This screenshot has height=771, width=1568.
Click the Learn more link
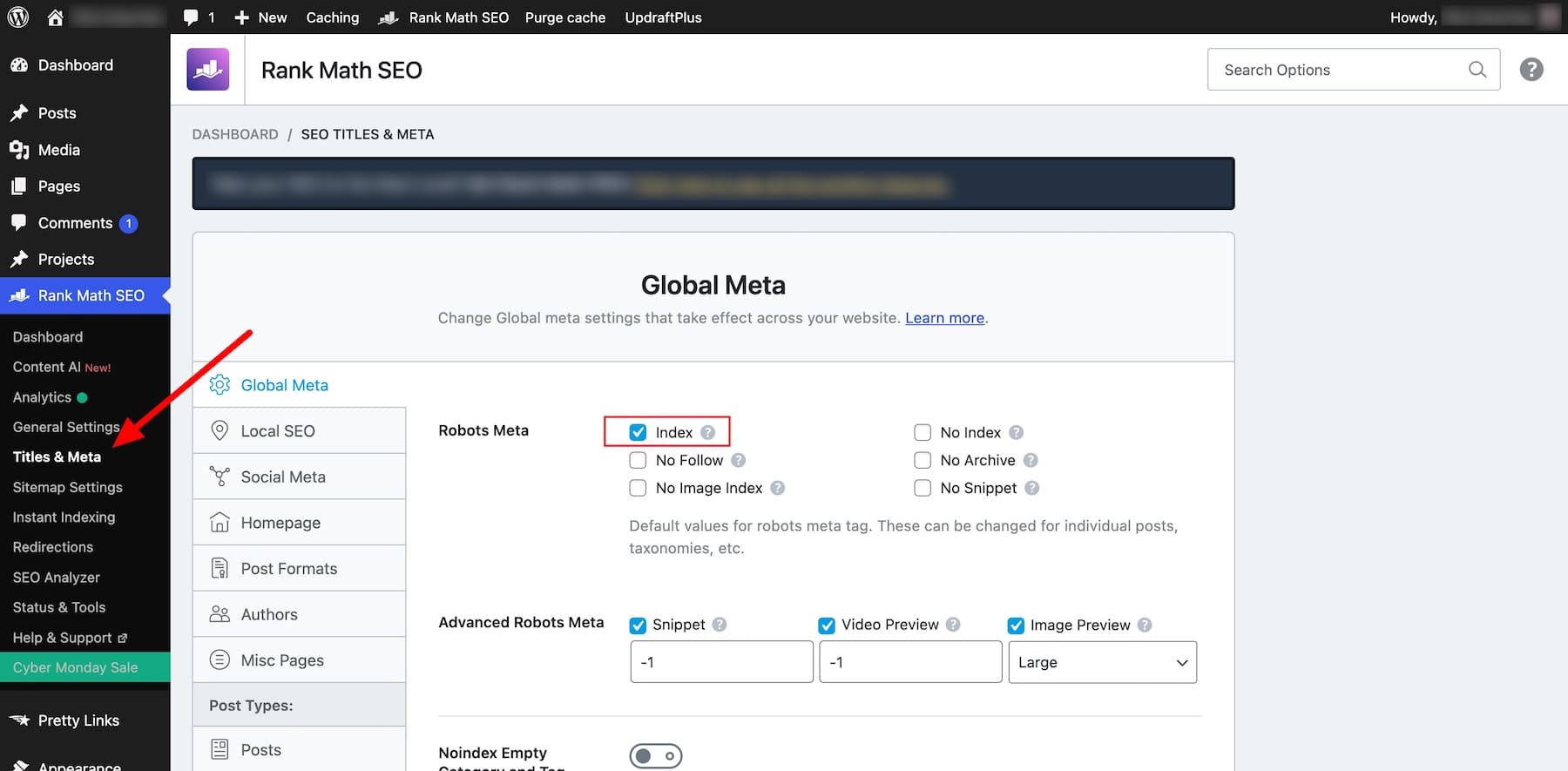point(944,318)
